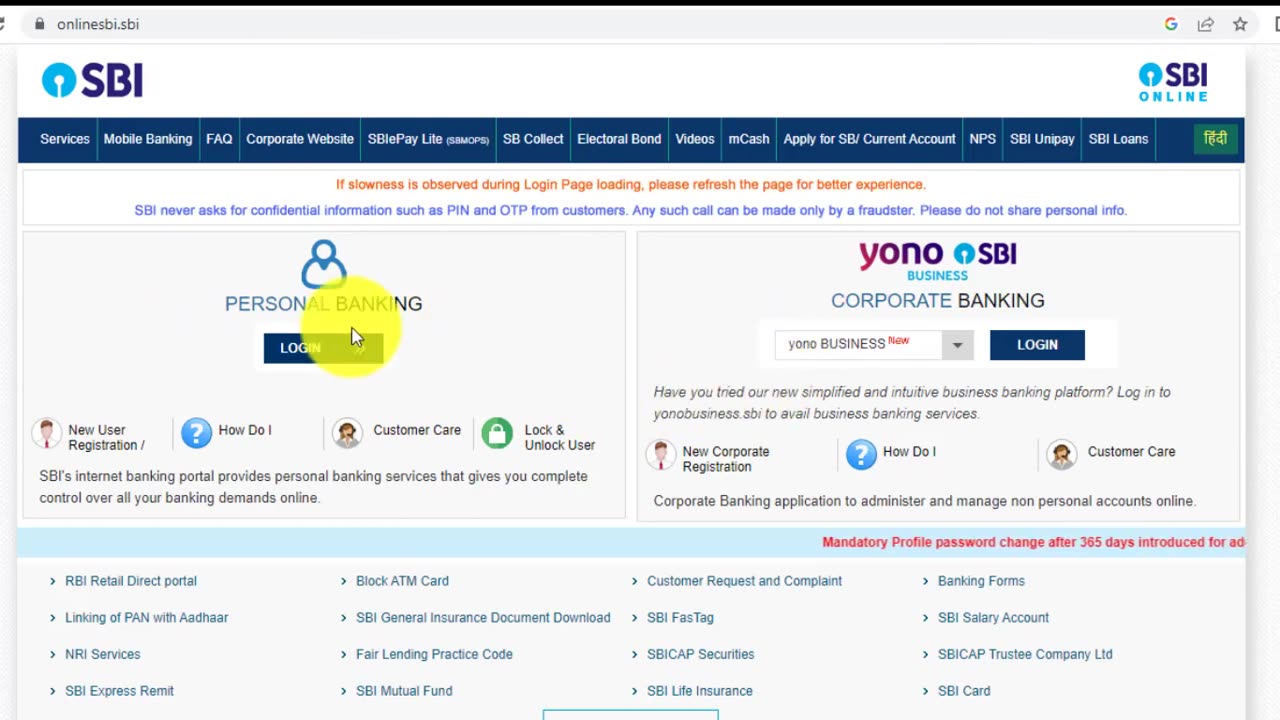The height and width of the screenshot is (720, 1280).
Task: Open the SBI Unipay menu item
Action: pos(1042,139)
